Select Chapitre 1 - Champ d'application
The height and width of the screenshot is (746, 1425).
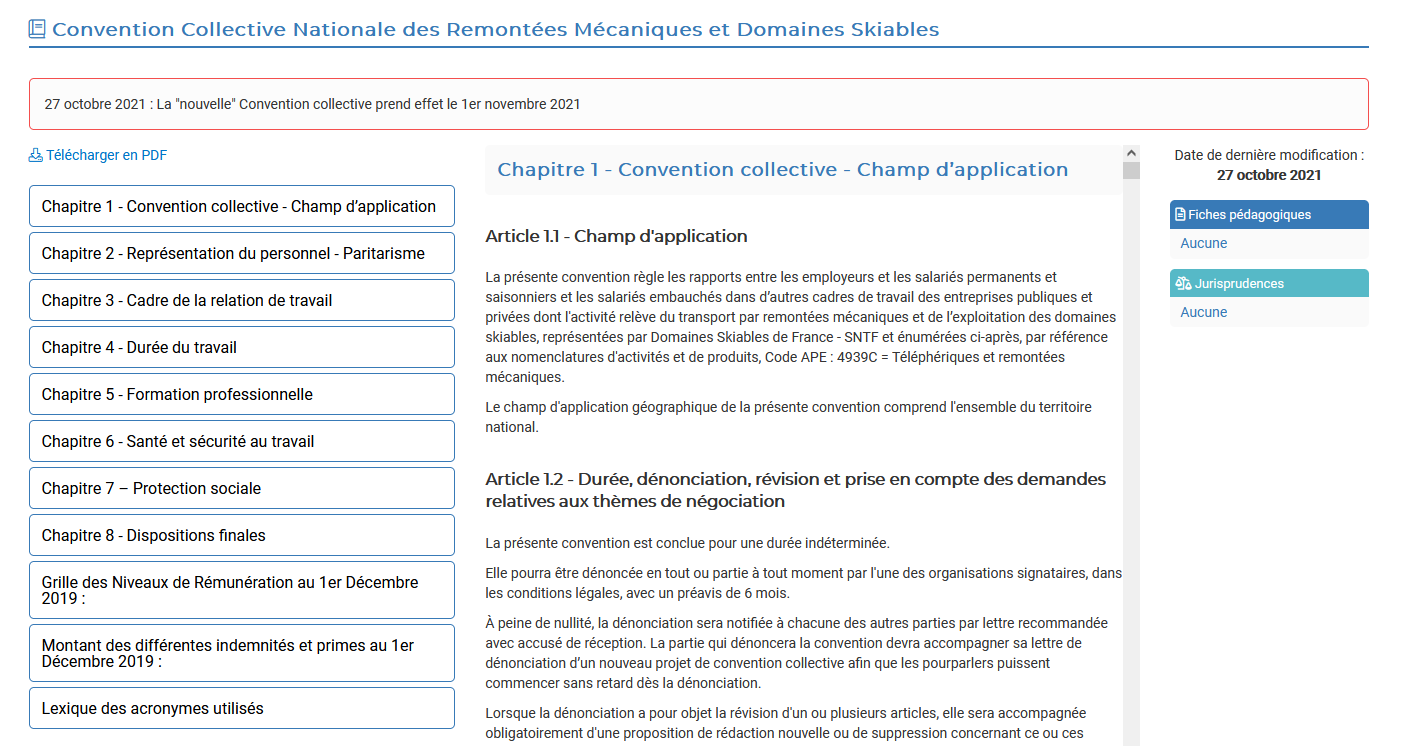coord(241,207)
